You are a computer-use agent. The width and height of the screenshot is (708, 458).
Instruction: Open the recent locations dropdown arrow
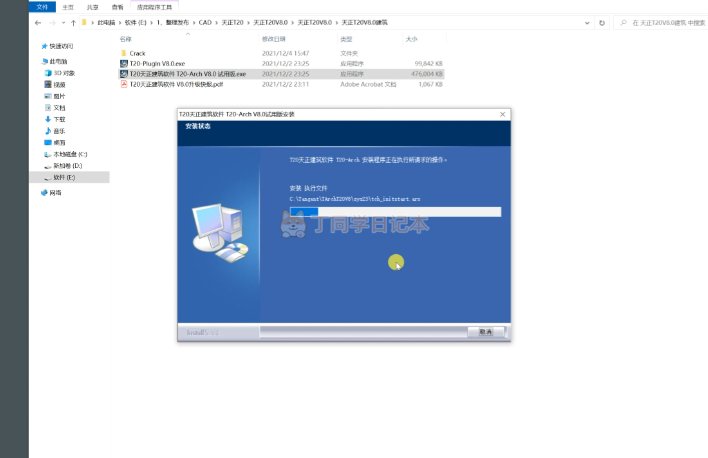[63, 23]
